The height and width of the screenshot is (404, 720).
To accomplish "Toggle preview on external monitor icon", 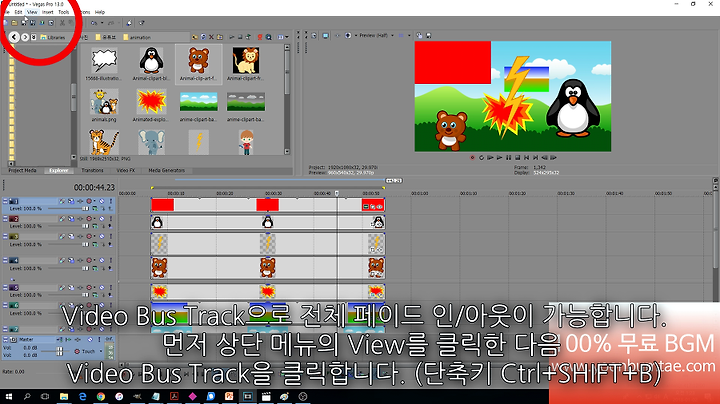I will (326, 35).
